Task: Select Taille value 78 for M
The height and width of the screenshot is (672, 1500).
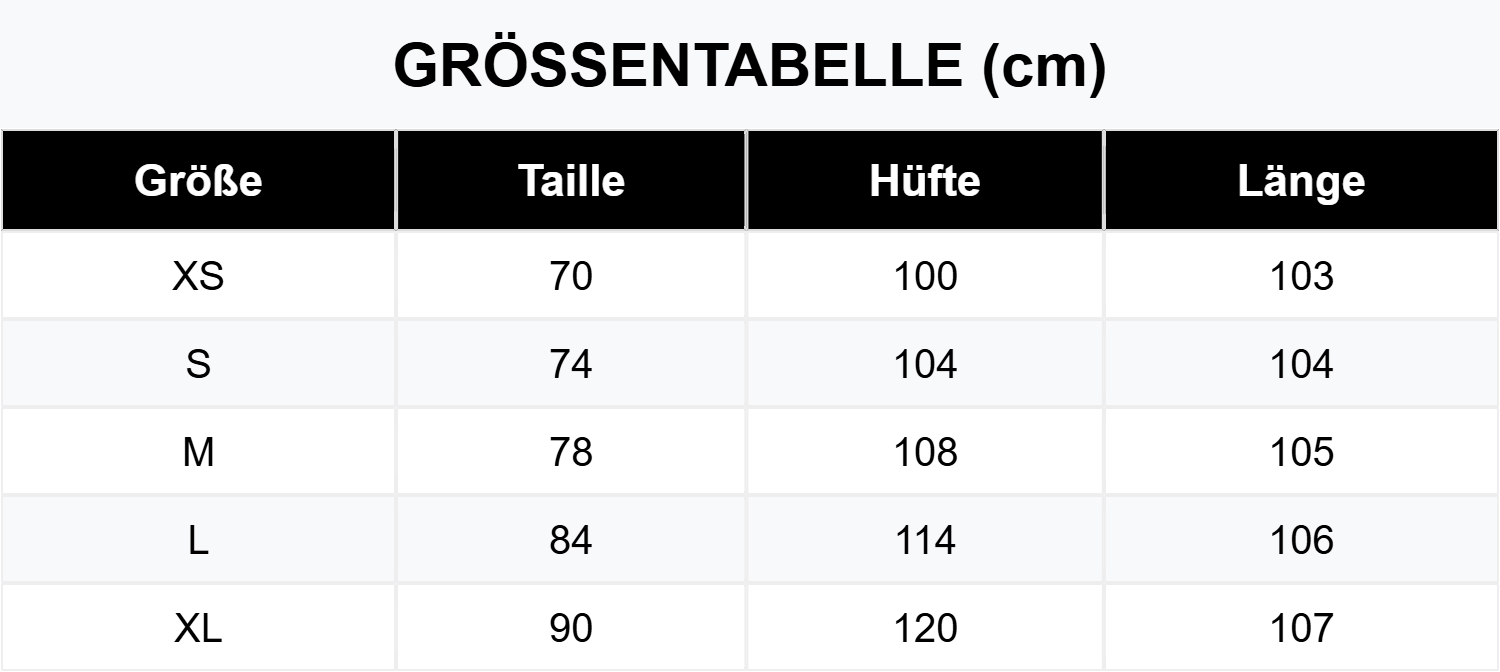Action: tap(571, 452)
